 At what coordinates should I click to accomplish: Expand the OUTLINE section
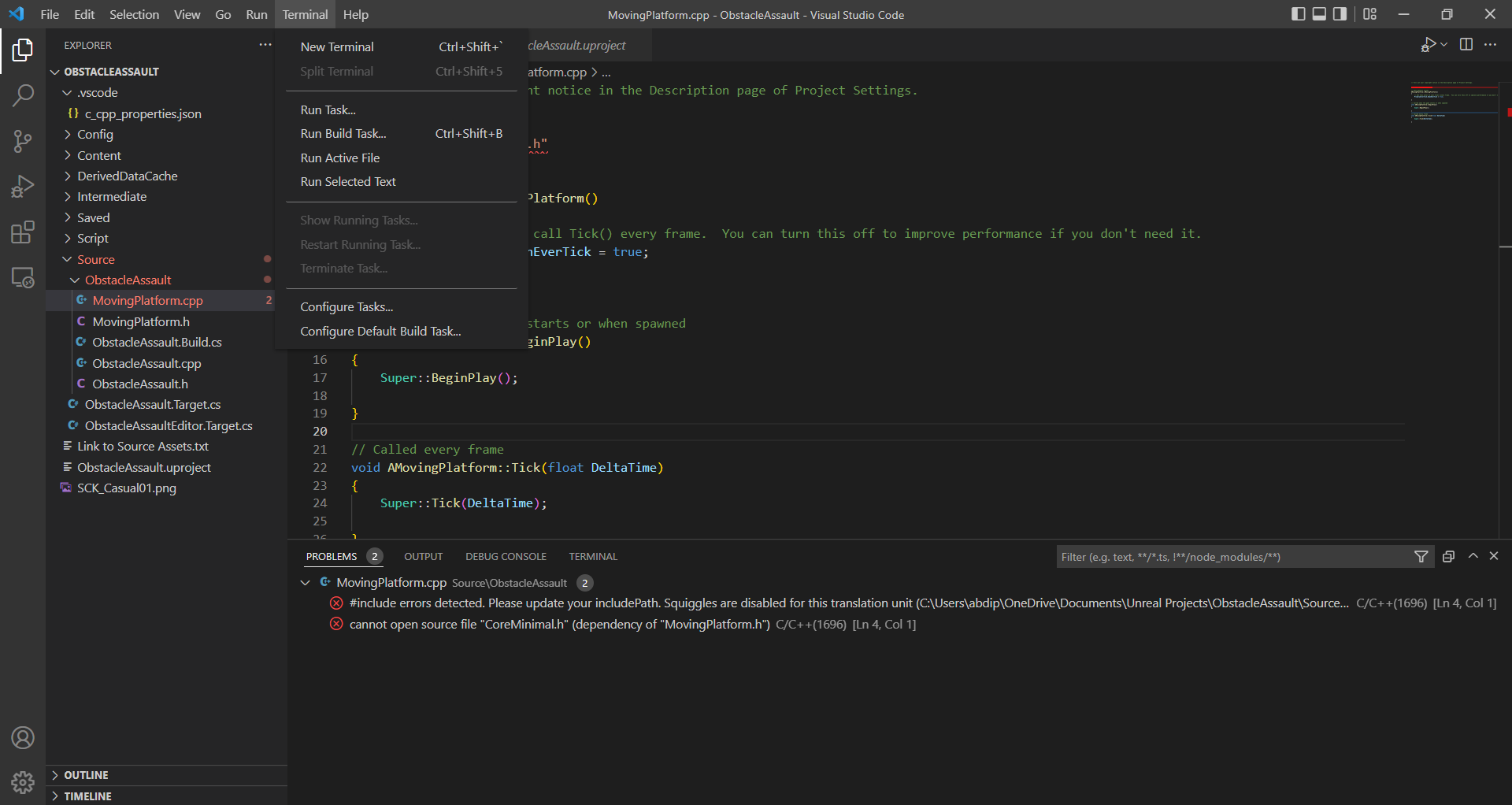coord(86,775)
